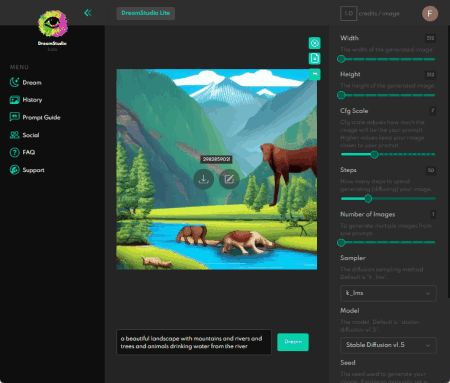Click the generated landscape image
The image size is (450, 383).
[x=217, y=169]
